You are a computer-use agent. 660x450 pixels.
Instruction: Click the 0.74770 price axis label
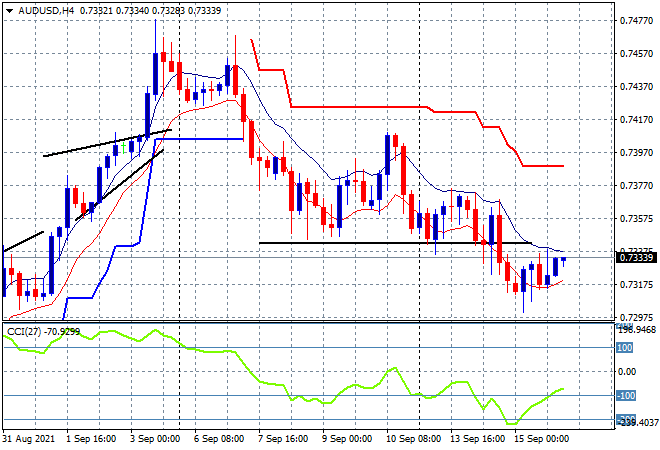[636, 20]
